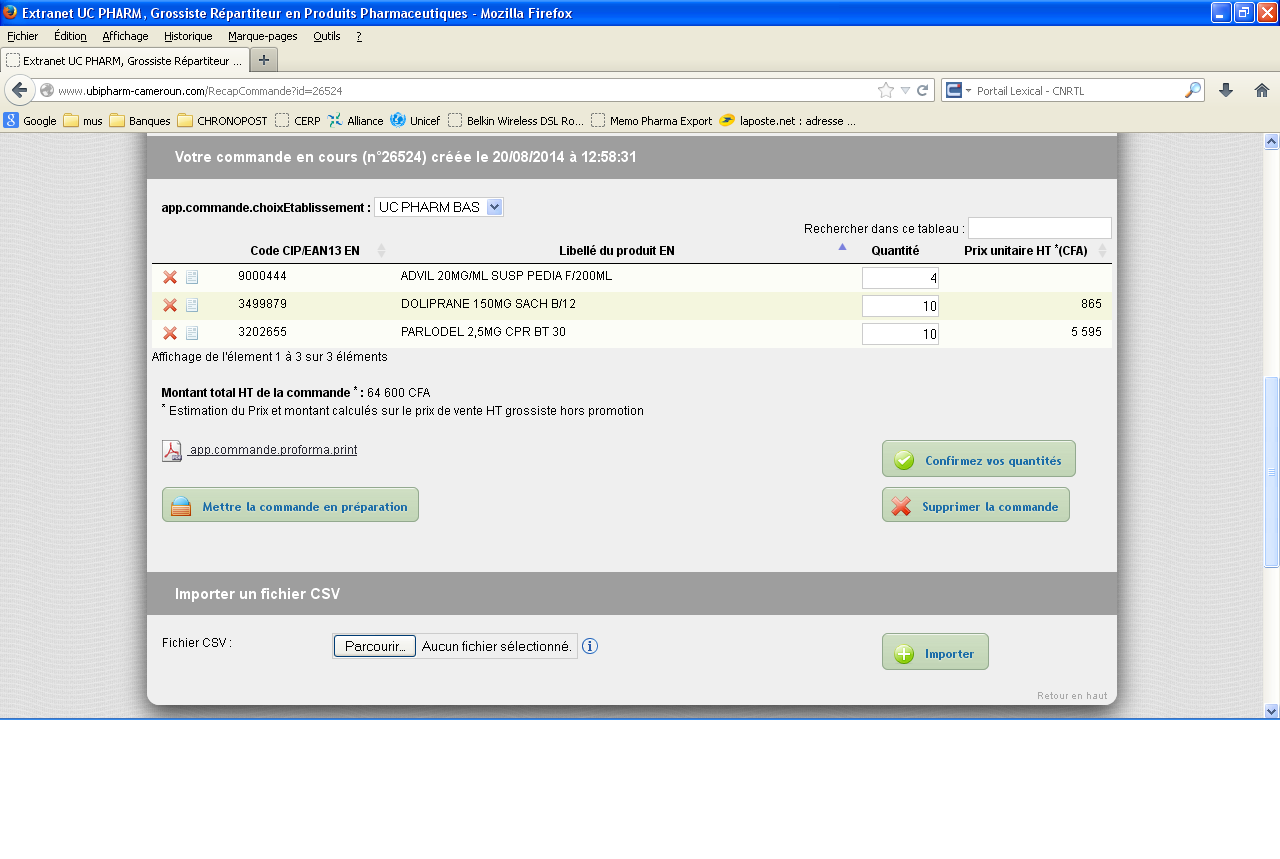Click scrollbar up arrow
The height and width of the screenshot is (859, 1280).
pos(1272,141)
